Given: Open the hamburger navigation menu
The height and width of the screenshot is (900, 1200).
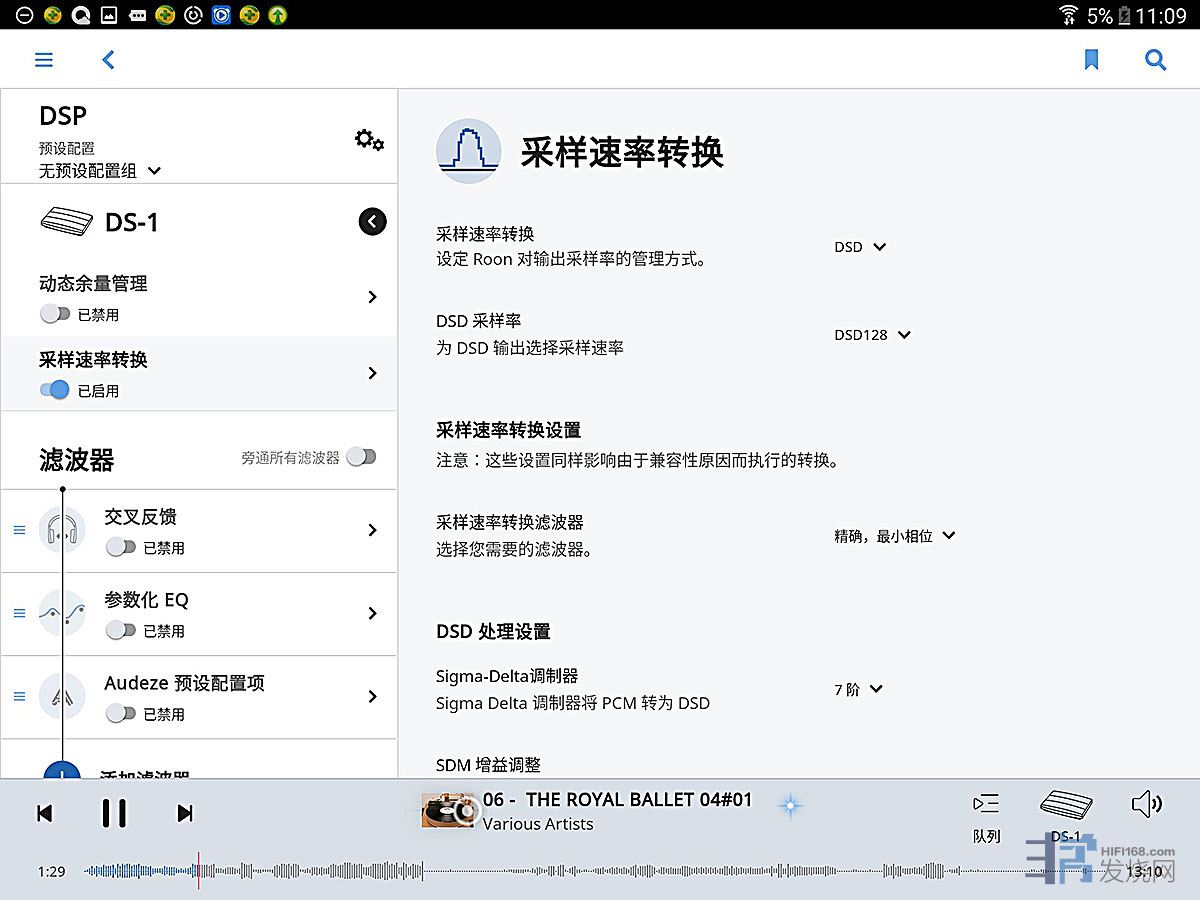Looking at the screenshot, I should [44, 60].
